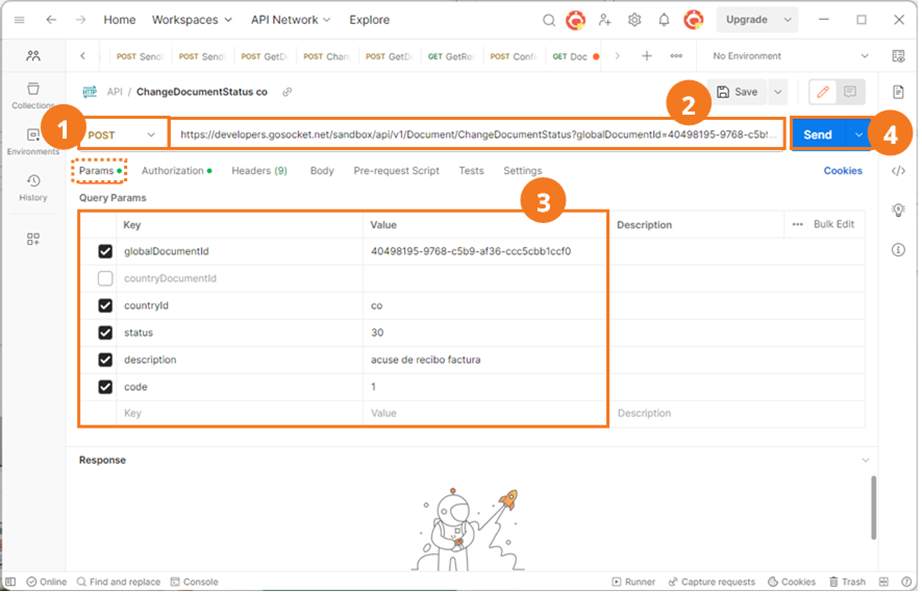Expand the Send button options arrow
The image size is (922, 592).
858,135
